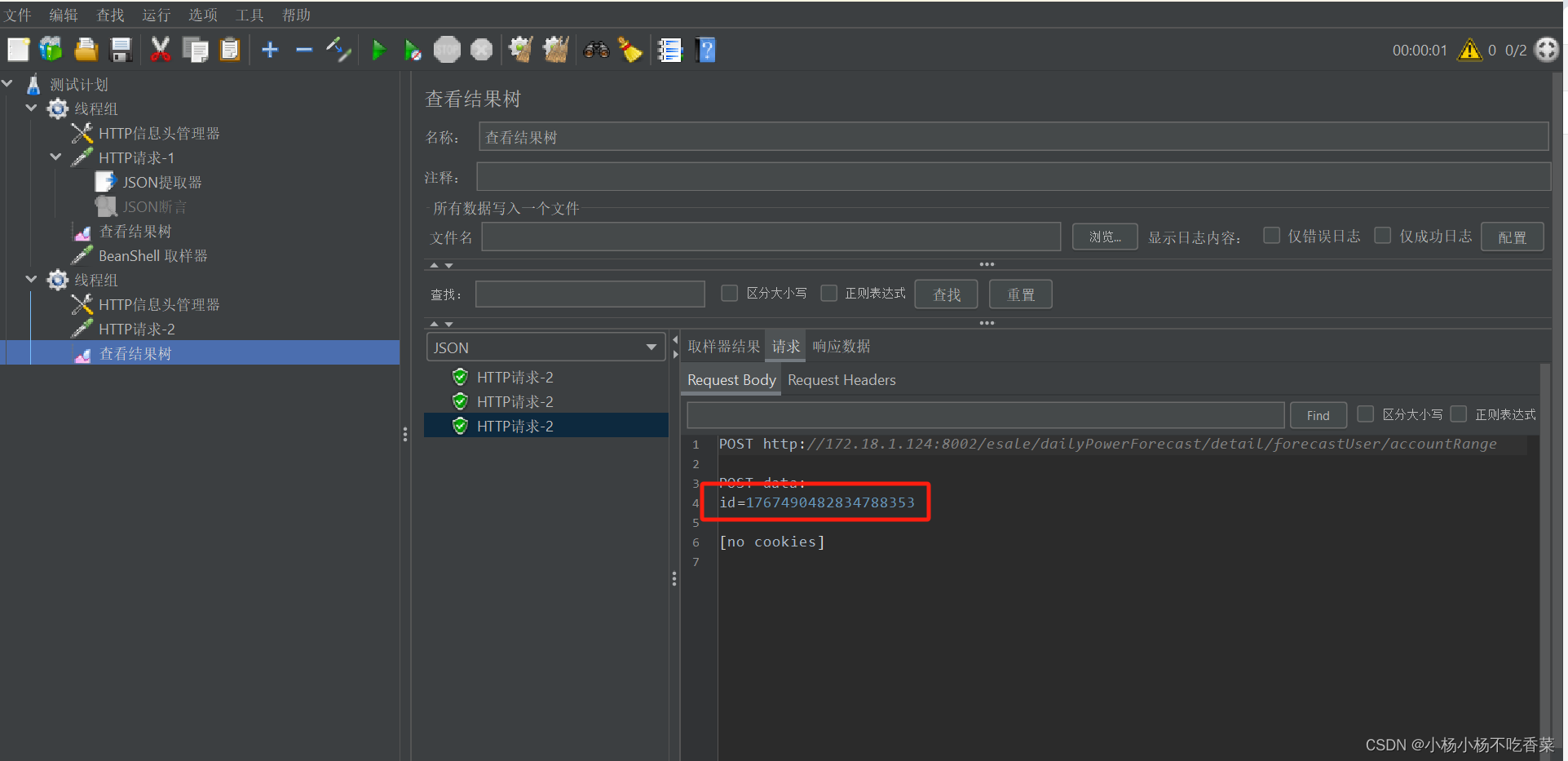Screen dimensions: 1568x761
Task: Tick 区分大小写 beside the Find button
Action: tap(1366, 414)
